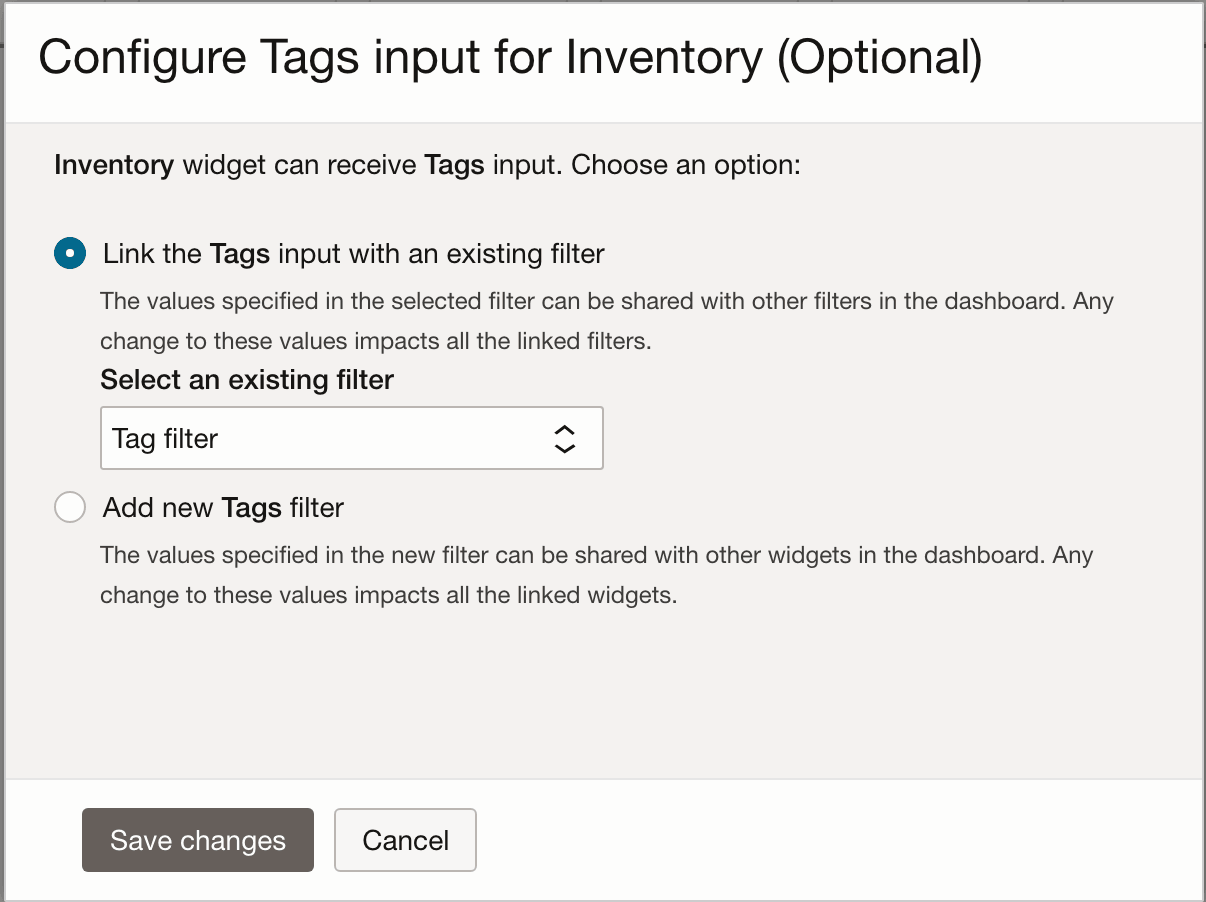Click the up-down stepper arrows on filter selector
1206x902 pixels.
563,438
